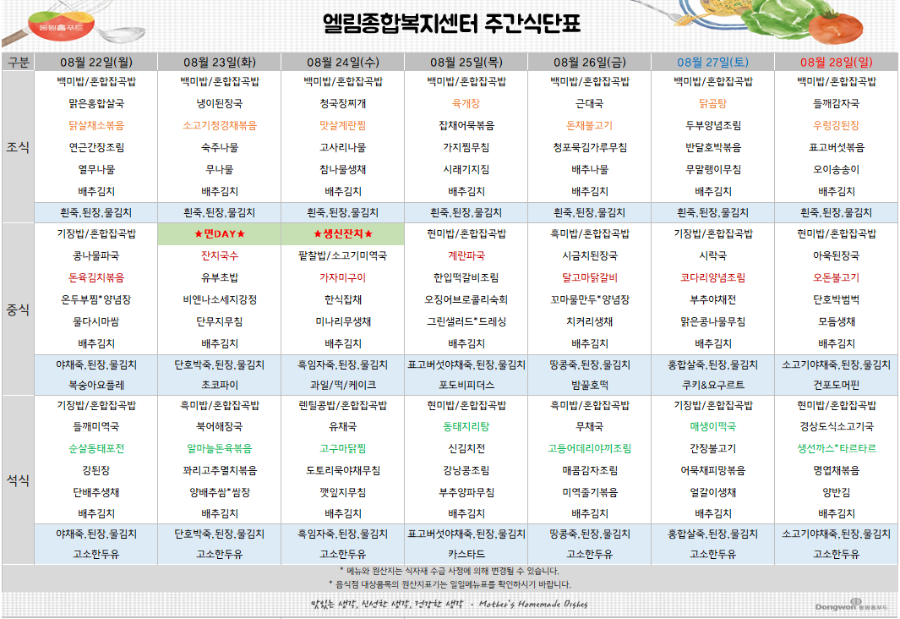Click the 카스타드 evening snack cell
This screenshot has height=619, width=900.
[466, 554]
